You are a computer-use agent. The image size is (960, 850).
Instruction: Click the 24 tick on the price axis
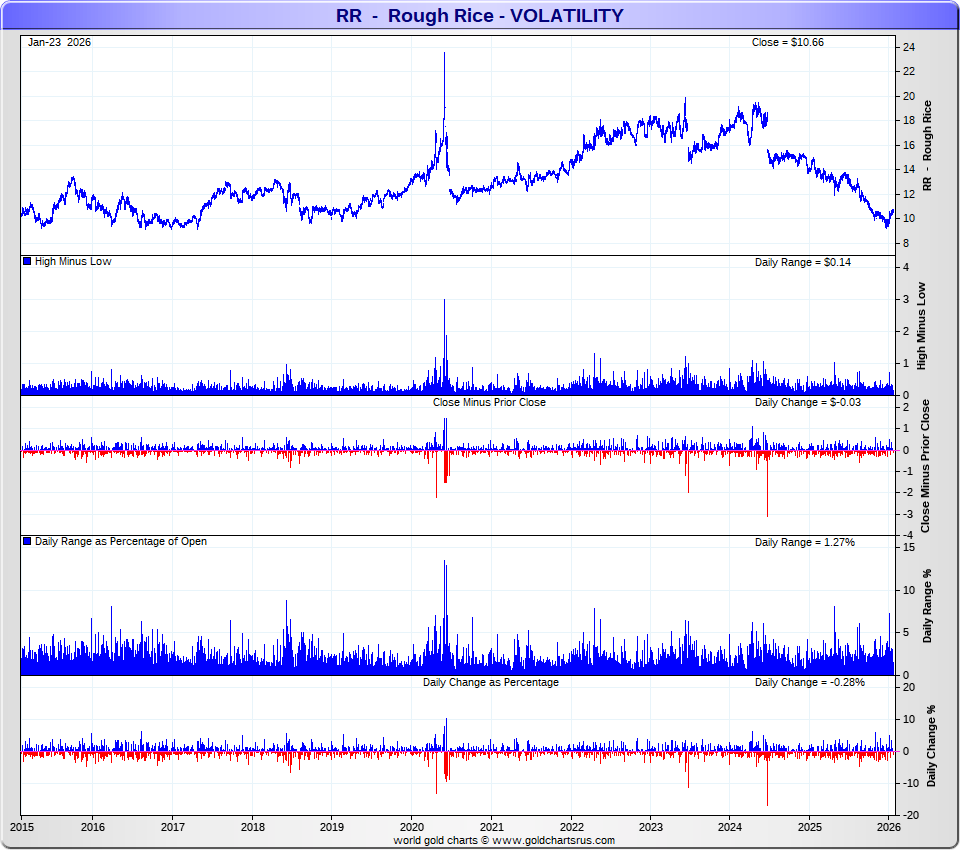point(909,47)
